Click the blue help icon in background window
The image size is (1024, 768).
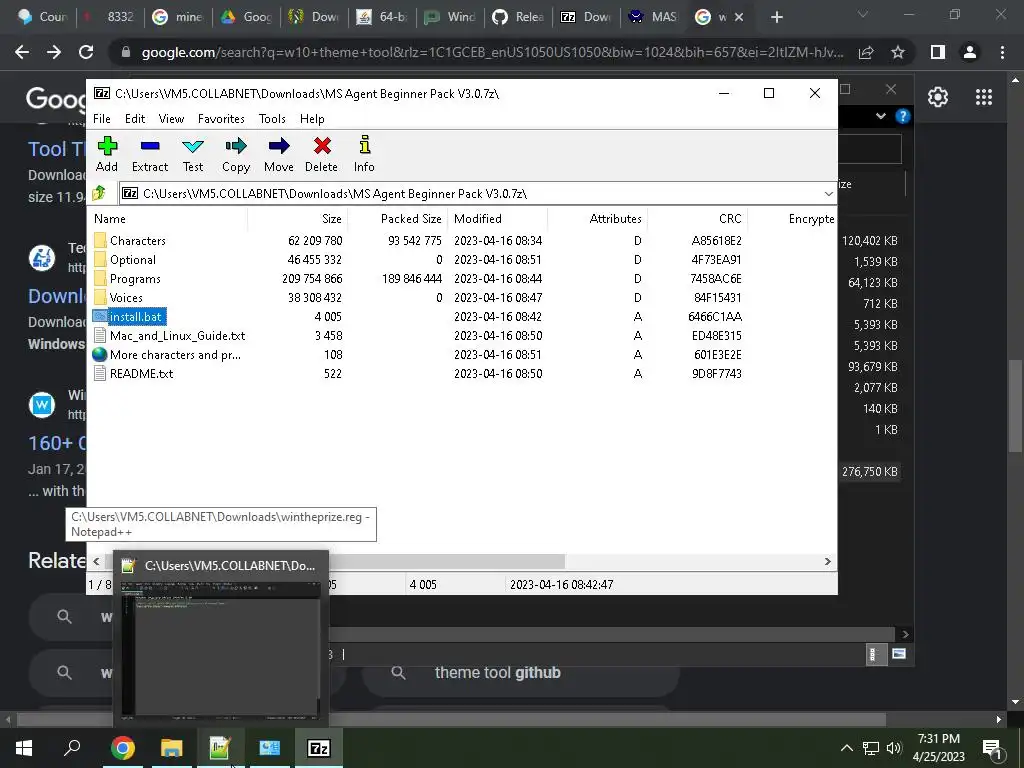click(903, 116)
